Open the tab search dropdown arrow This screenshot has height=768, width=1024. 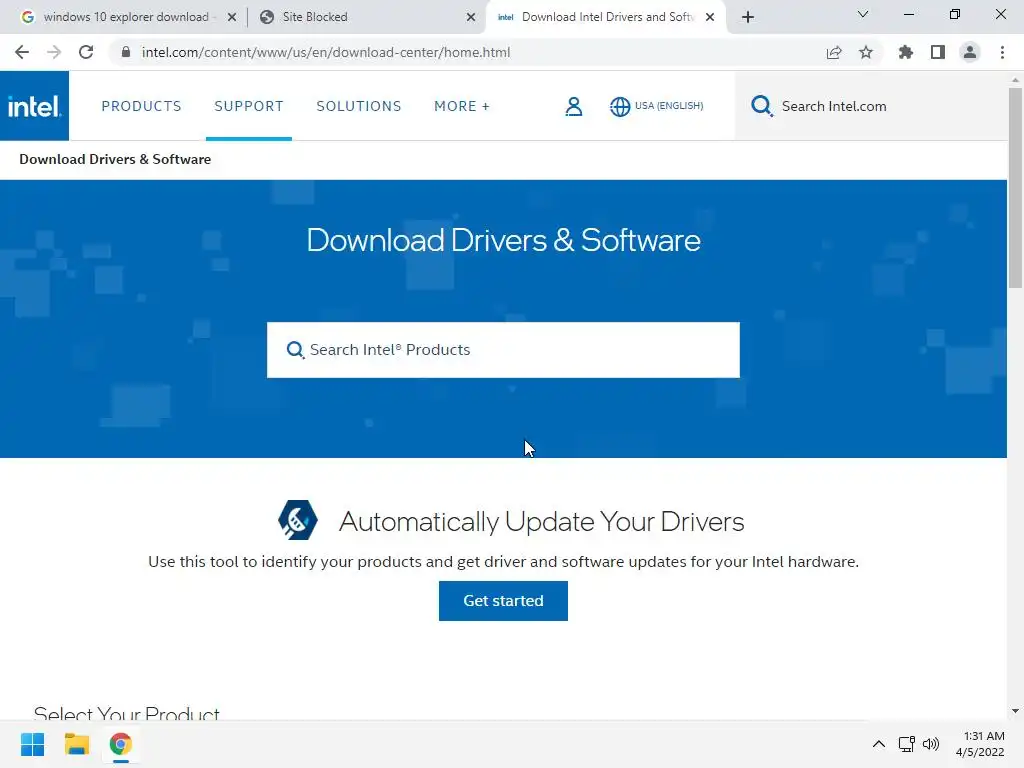point(863,14)
